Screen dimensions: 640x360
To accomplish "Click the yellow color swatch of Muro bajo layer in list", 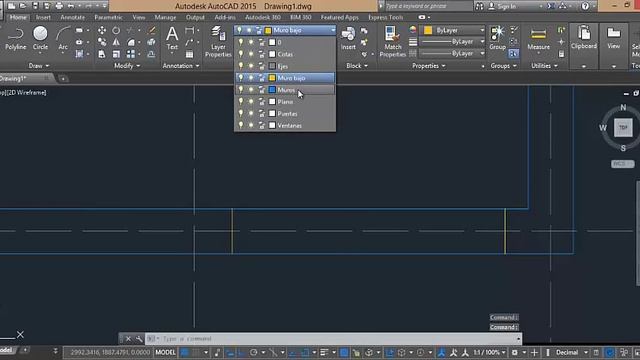I will 272,78.
